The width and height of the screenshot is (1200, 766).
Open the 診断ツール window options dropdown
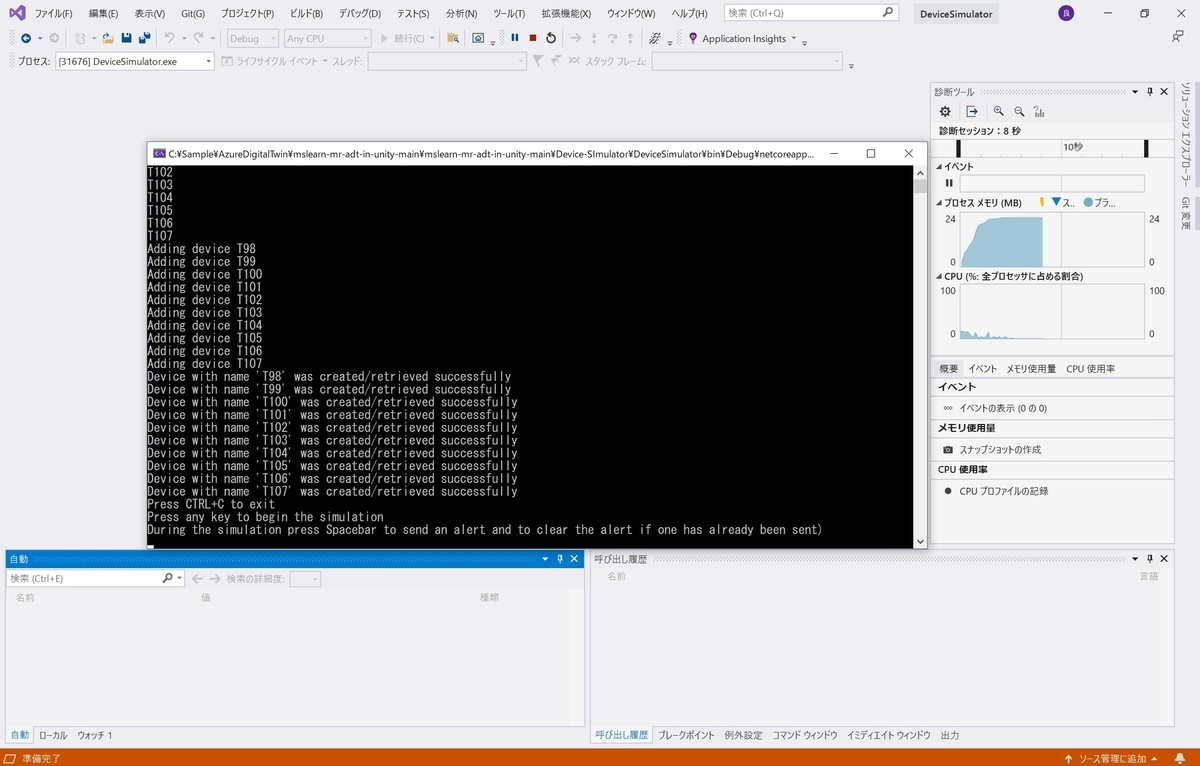(1135, 91)
